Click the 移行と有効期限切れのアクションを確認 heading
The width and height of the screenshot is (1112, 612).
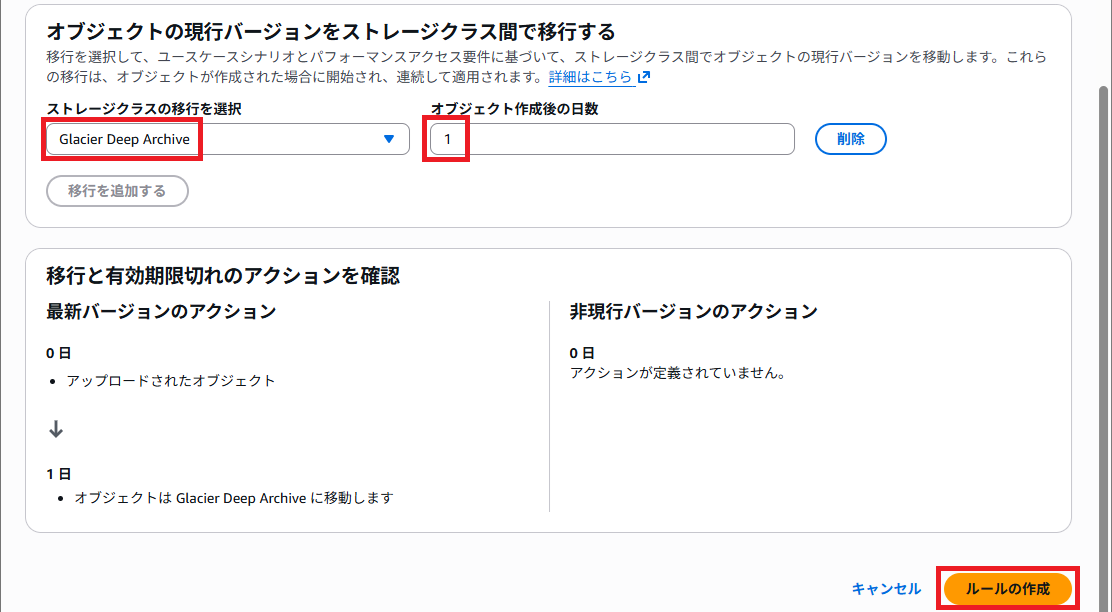pos(223,275)
